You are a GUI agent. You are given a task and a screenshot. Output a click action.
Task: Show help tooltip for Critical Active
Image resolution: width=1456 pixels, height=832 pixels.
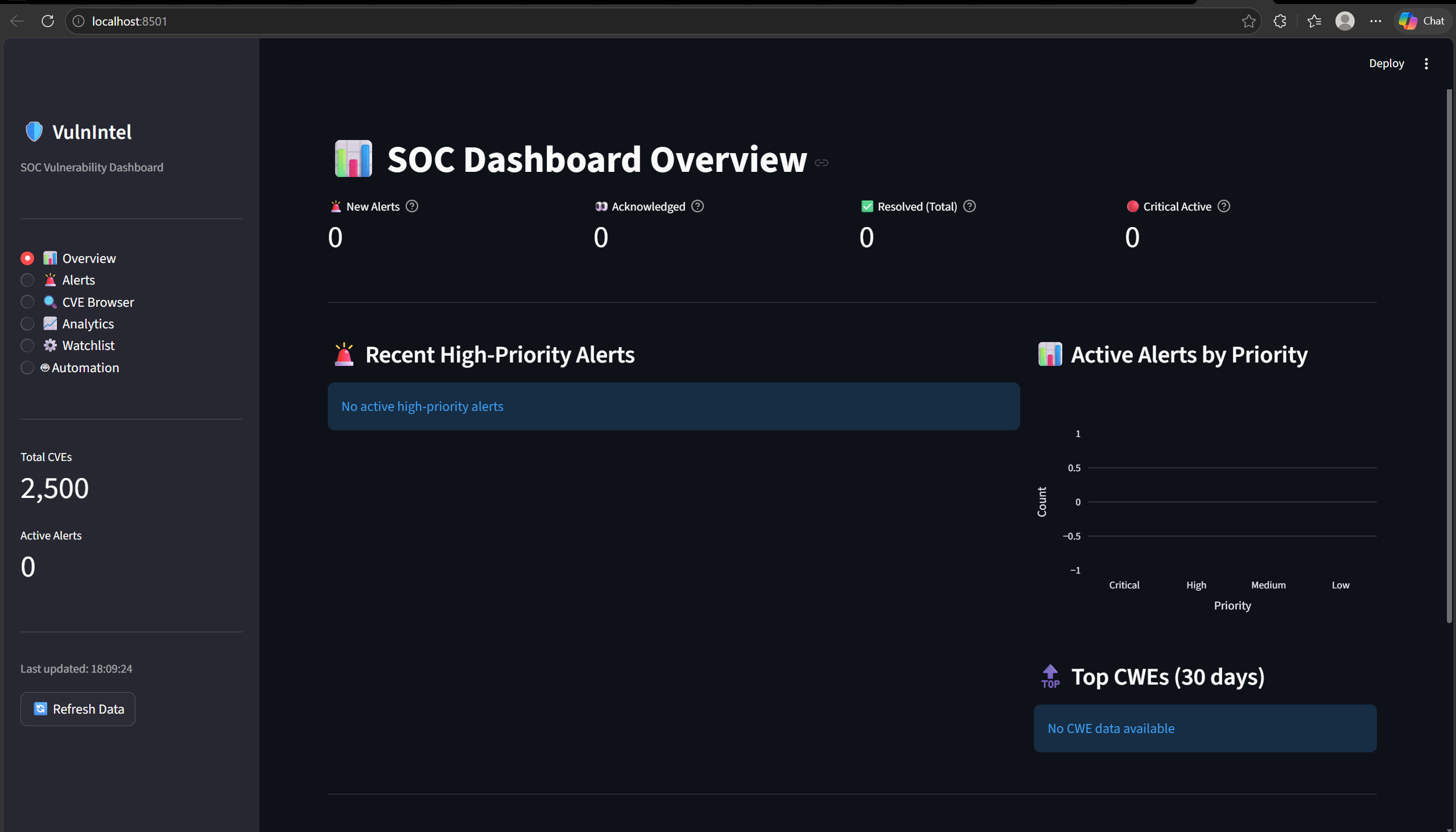[x=1223, y=206]
